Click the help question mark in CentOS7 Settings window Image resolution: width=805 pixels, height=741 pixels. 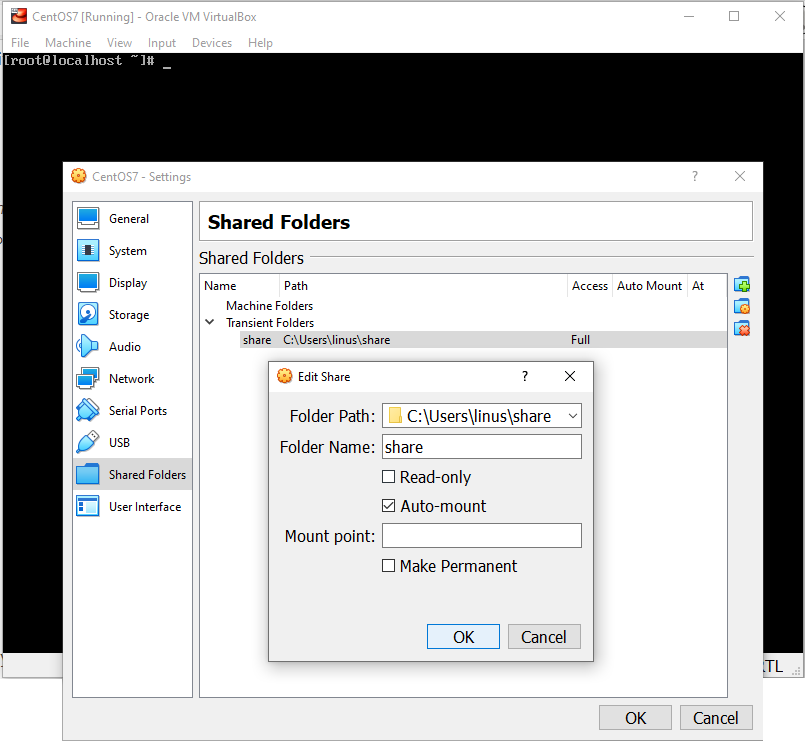coord(695,177)
